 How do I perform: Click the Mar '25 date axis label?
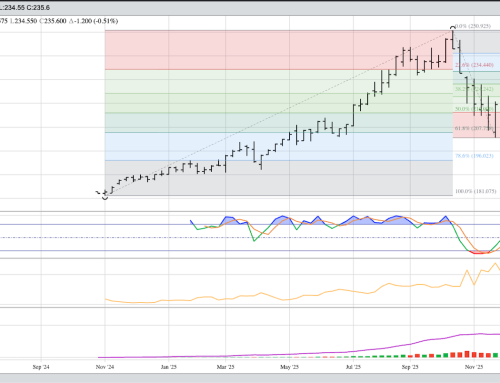click(x=225, y=367)
